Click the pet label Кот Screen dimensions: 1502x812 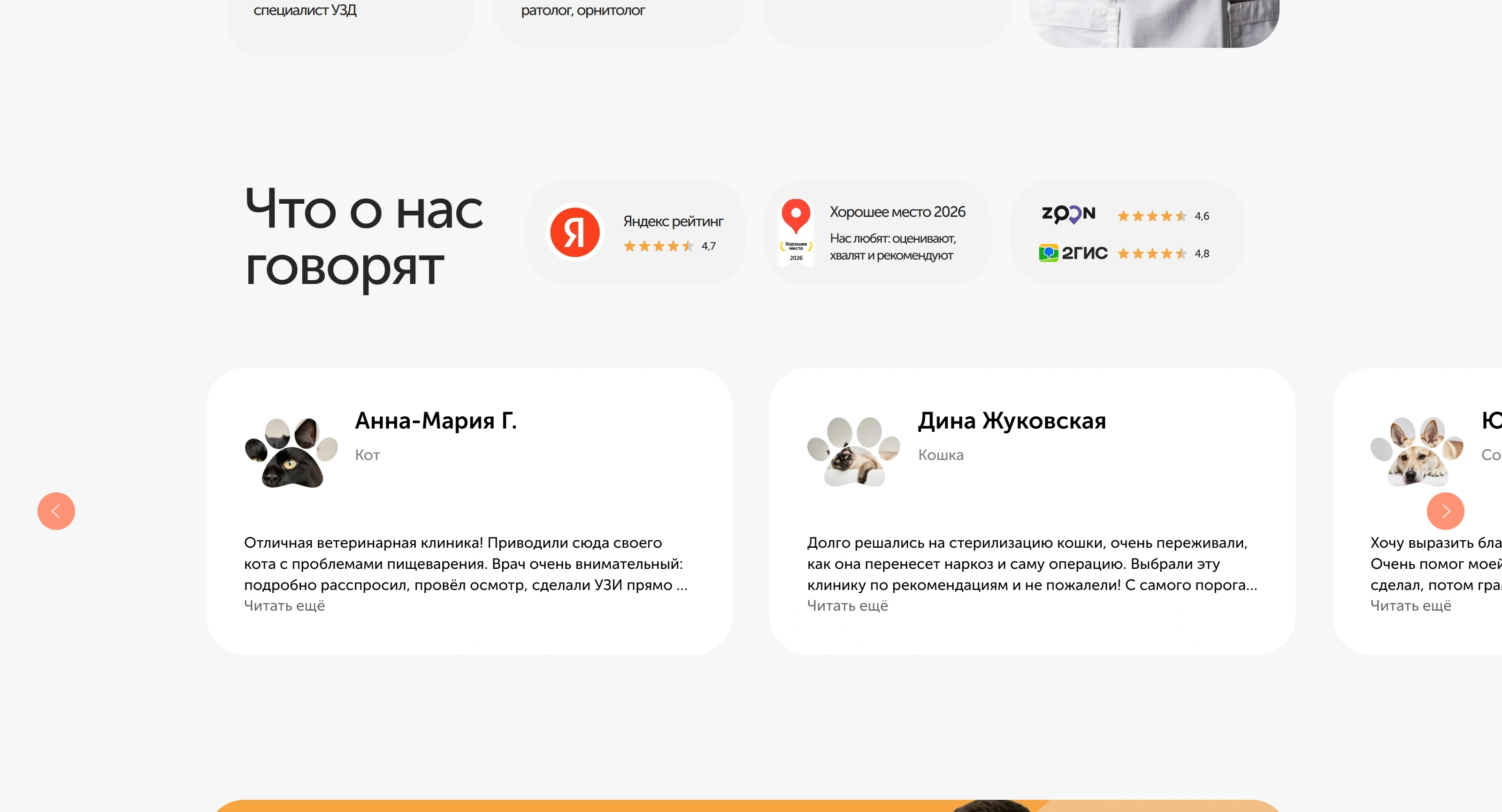click(368, 455)
